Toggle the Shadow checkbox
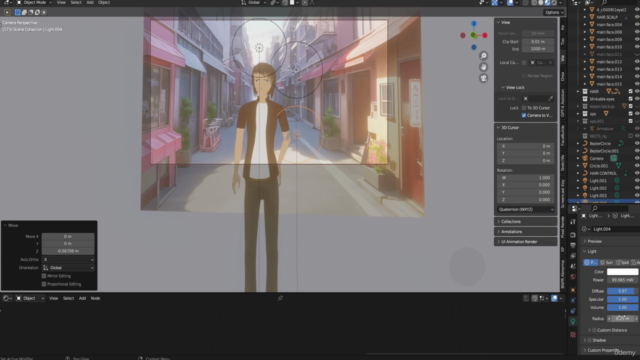 tap(590, 340)
